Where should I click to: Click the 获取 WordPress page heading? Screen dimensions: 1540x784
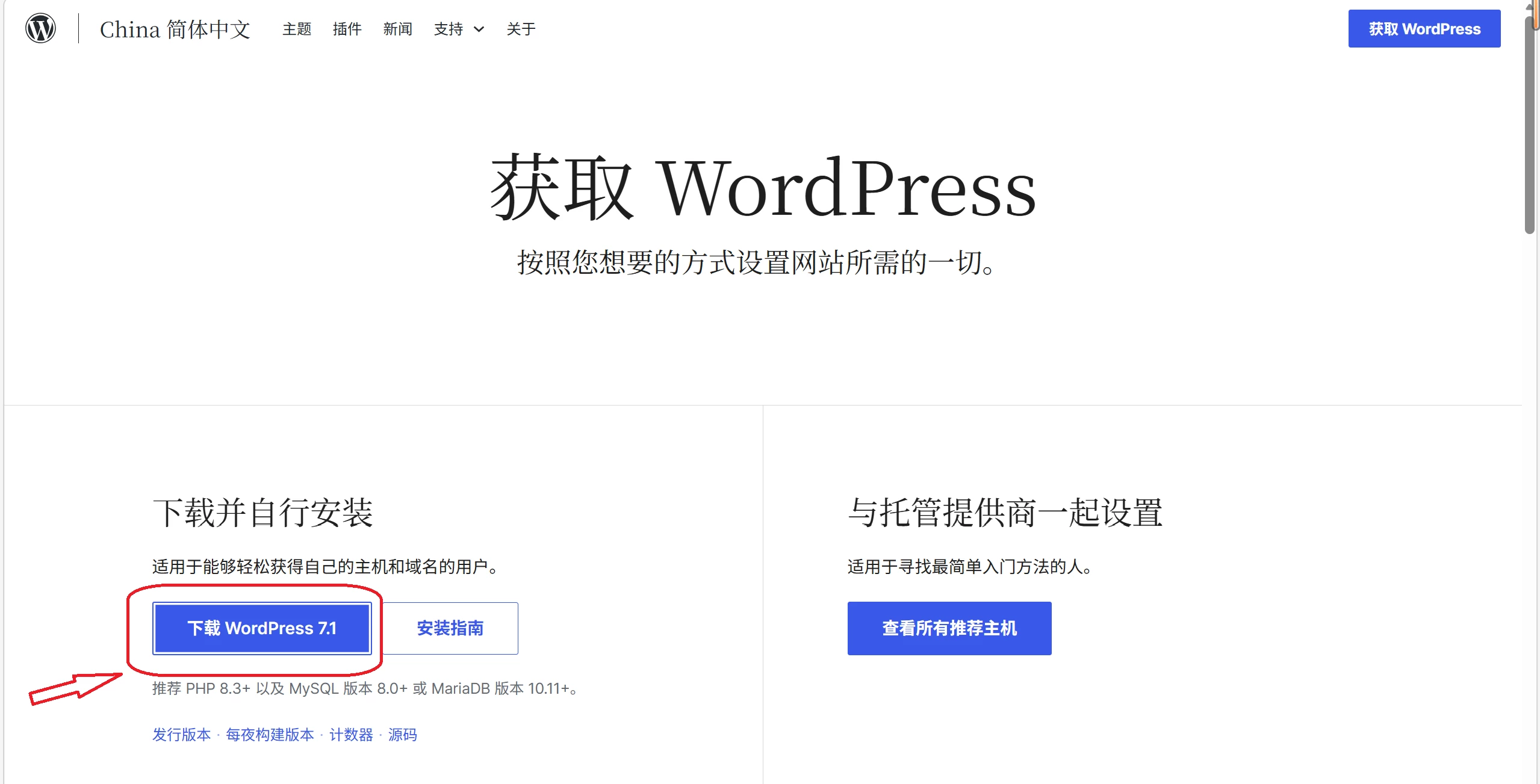tap(763, 188)
